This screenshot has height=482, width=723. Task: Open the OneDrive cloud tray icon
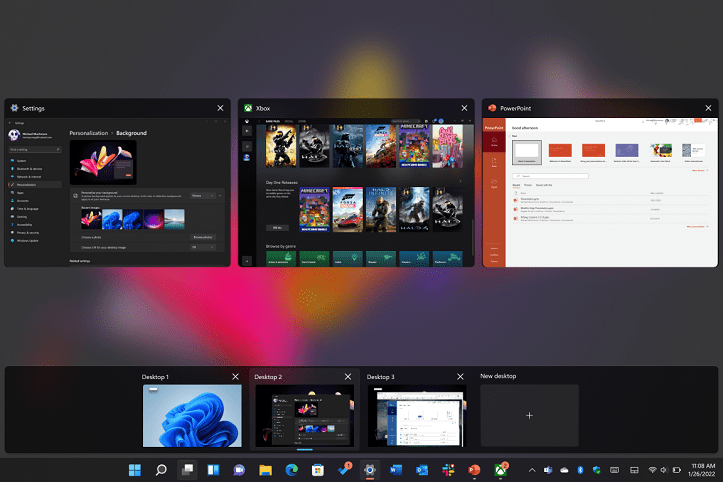coord(564,470)
